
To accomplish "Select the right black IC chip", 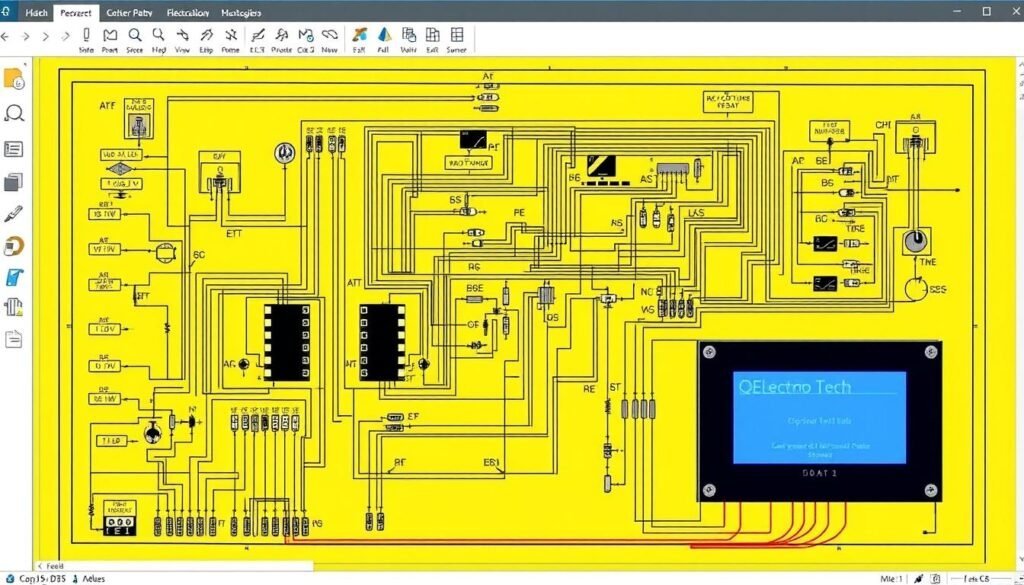I will [x=383, y=342].
